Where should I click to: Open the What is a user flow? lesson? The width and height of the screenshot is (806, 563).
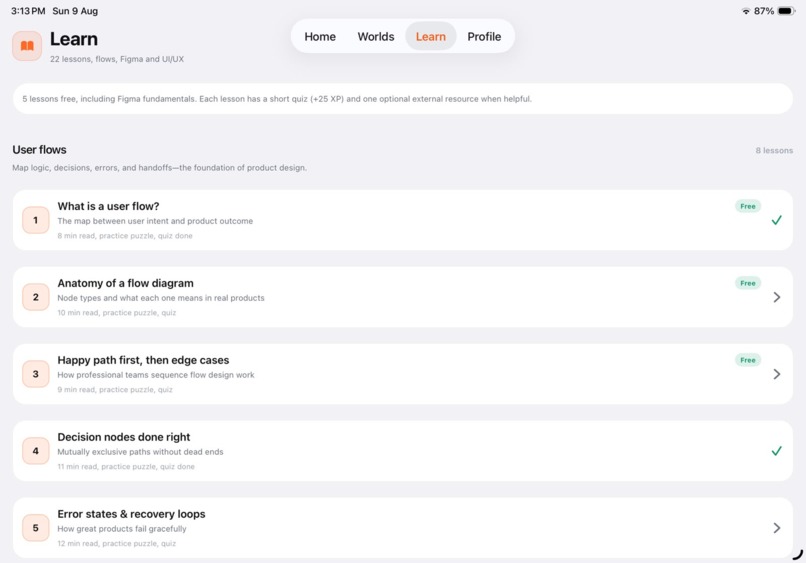coord(402,220)
